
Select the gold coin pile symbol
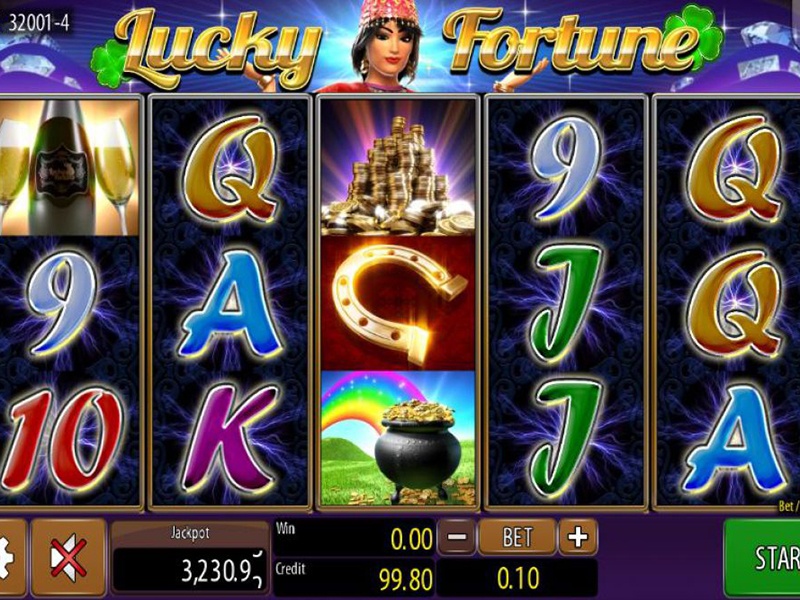coord(398,167)
